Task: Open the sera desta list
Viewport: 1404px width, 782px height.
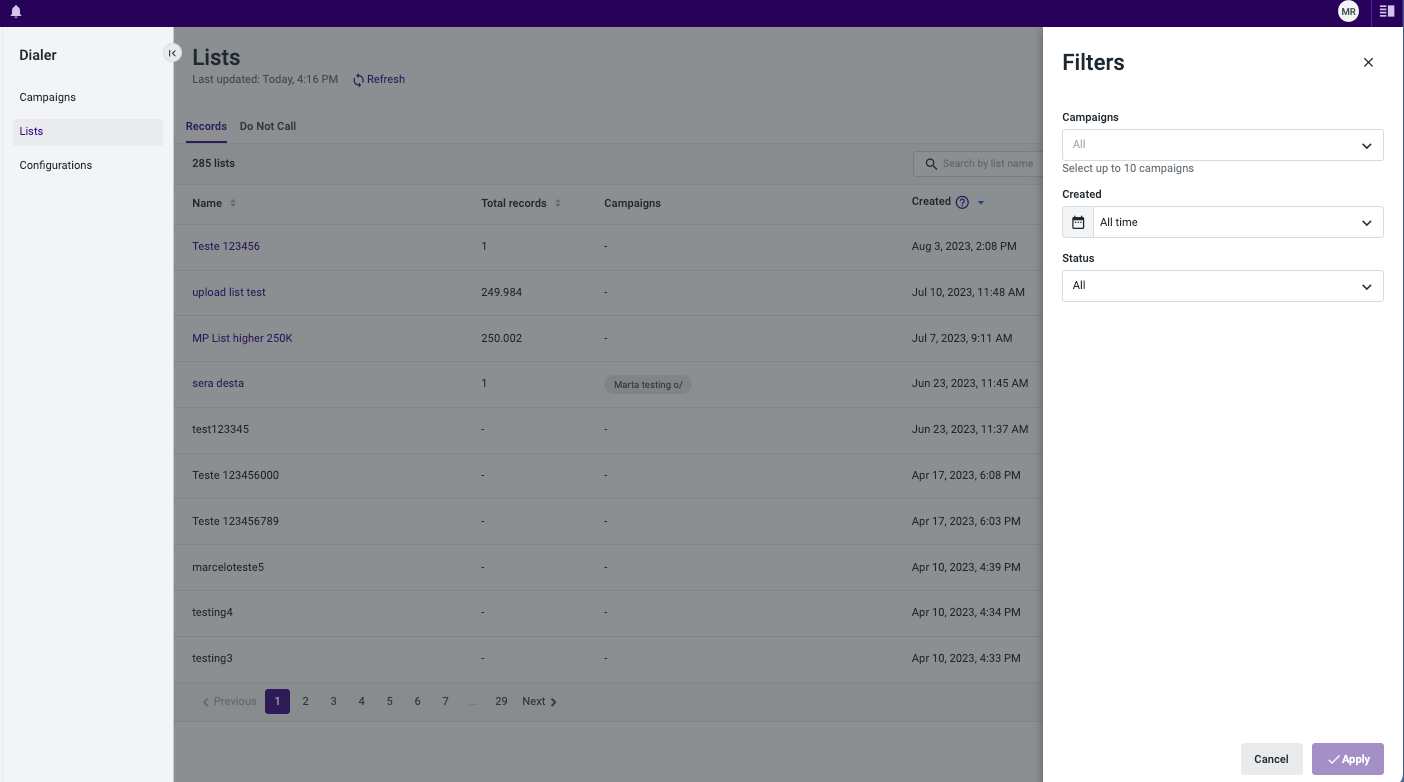Action: point(218,383)
